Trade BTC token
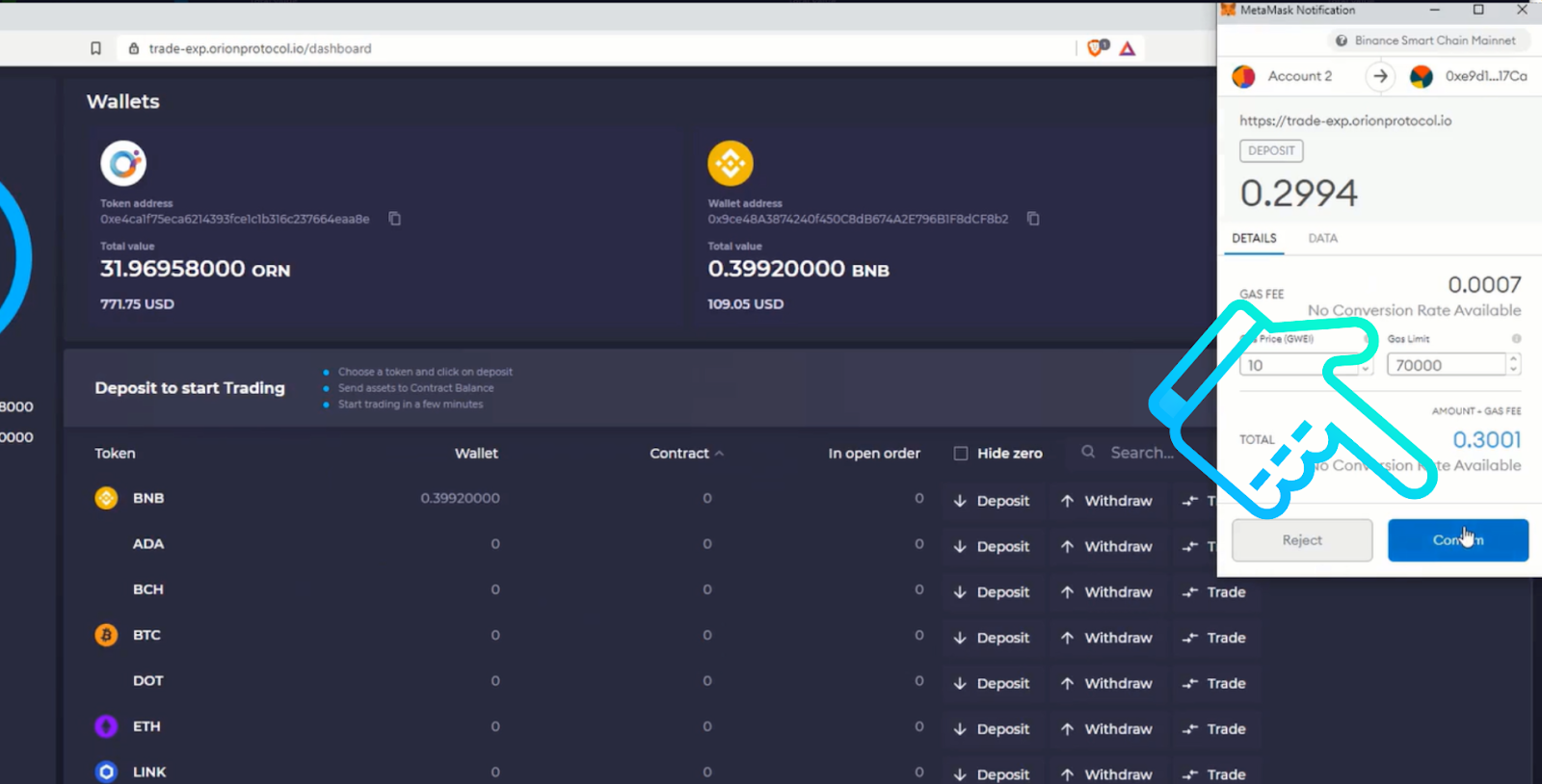Image resolution: width=1542 pixels, height=784 pixels. point(1215,638)
